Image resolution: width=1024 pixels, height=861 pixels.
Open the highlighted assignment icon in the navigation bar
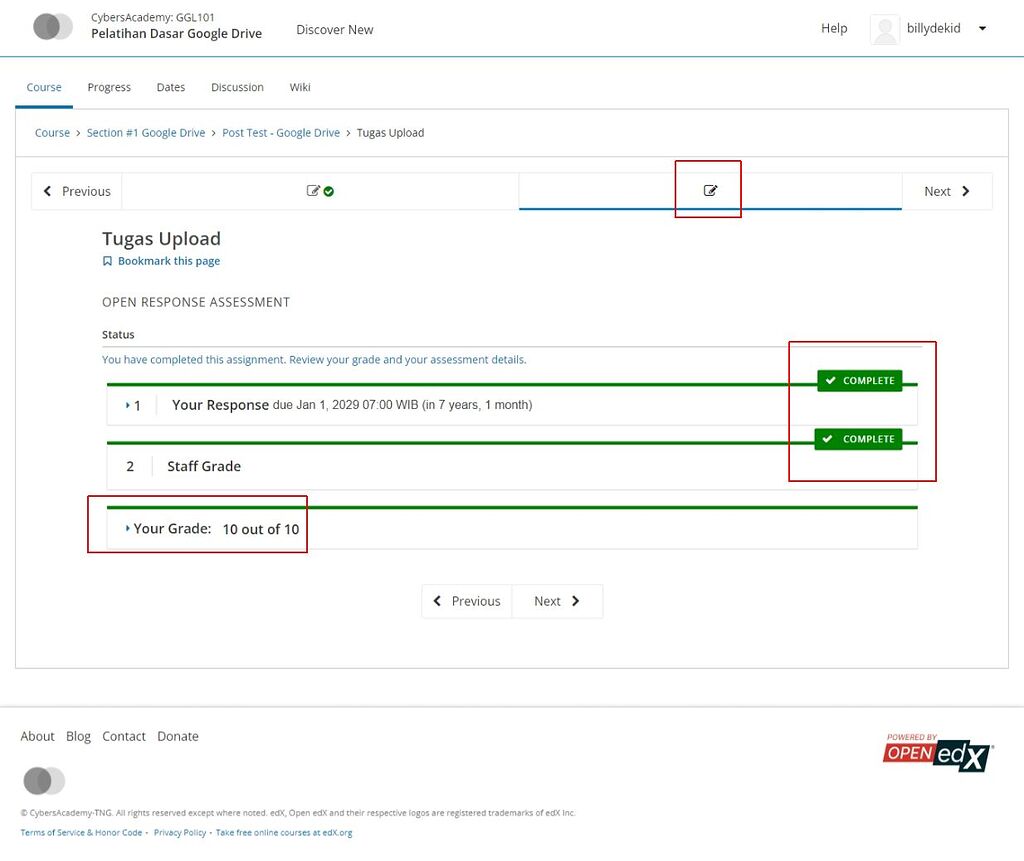click(x=709, y=189)
